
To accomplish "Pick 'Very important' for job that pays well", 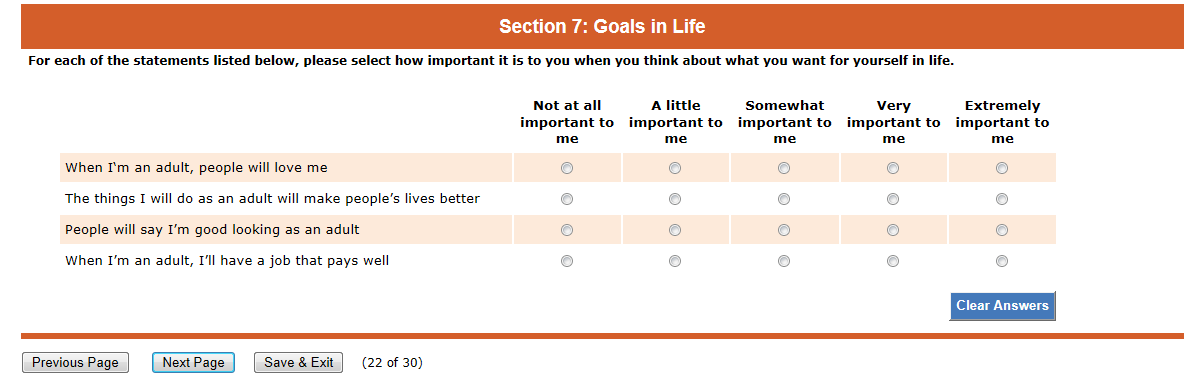I will [893, 261].
